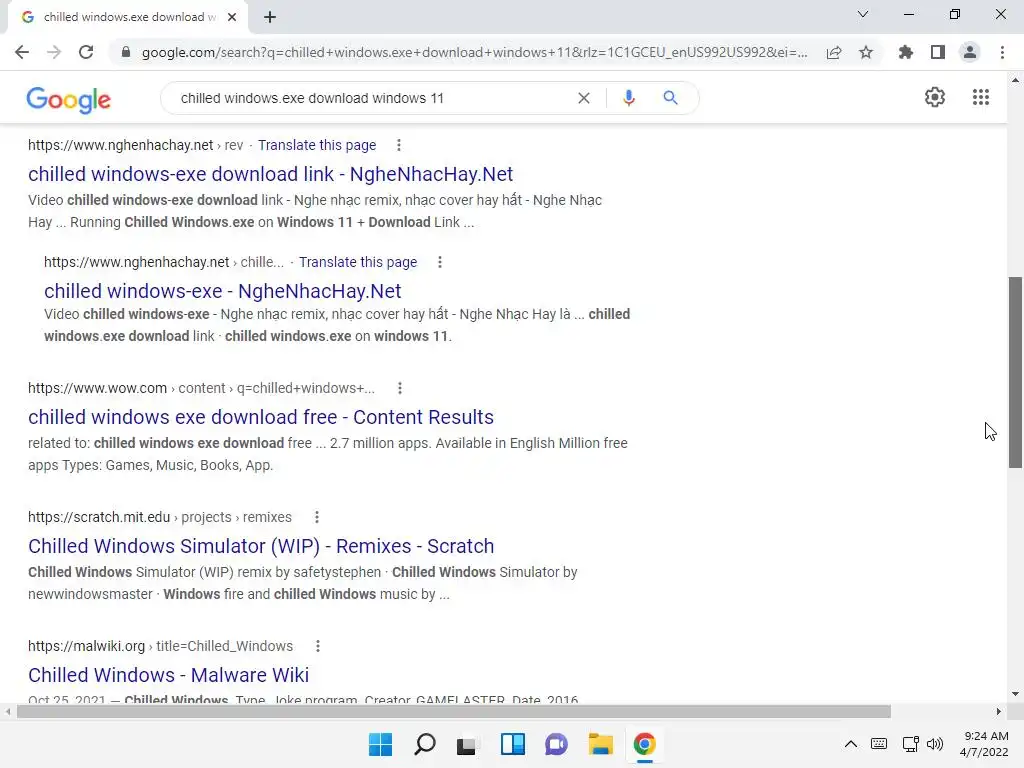The height and width of the screenshot is (768, 1024).
Task: Translate the nghenhachay.net rev result
Action: coord(317,145)
